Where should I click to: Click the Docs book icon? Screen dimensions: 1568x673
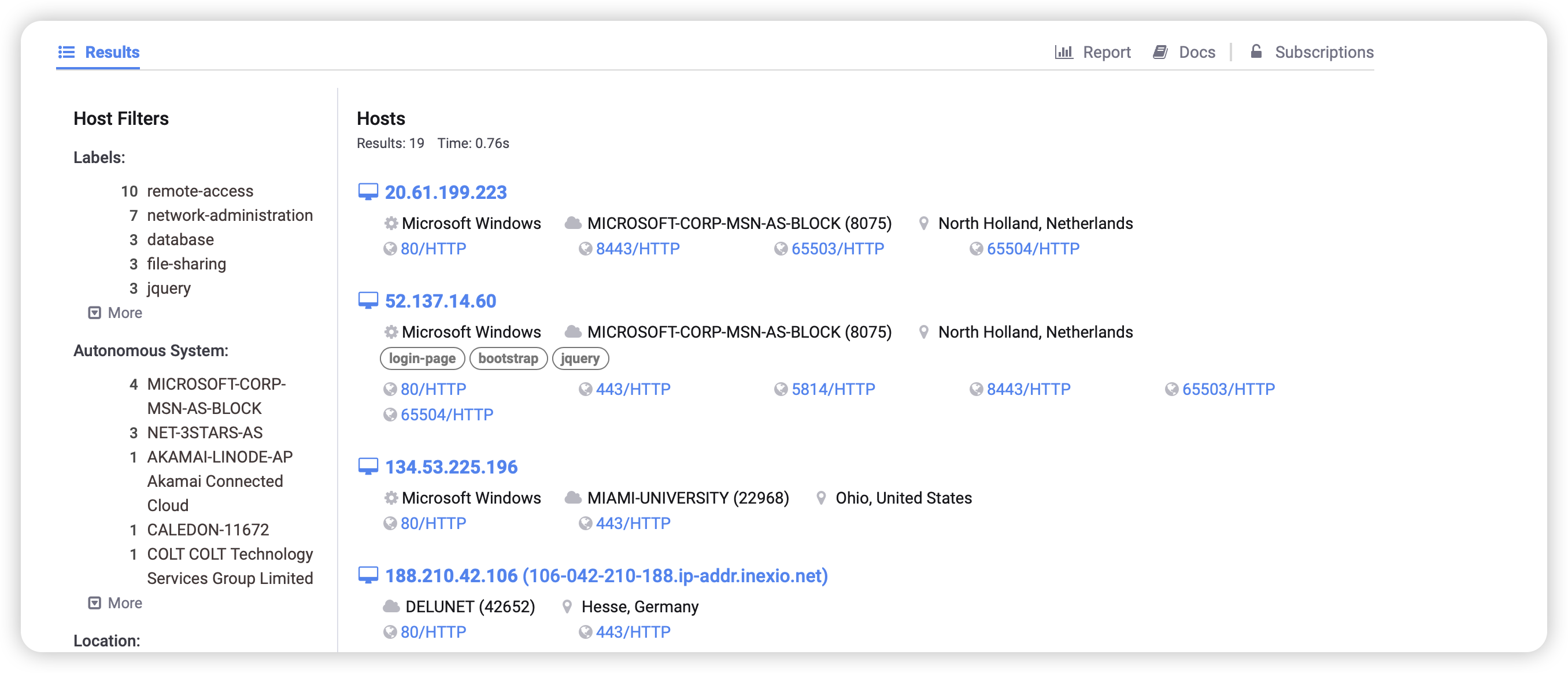click(x=1160, y=53)
